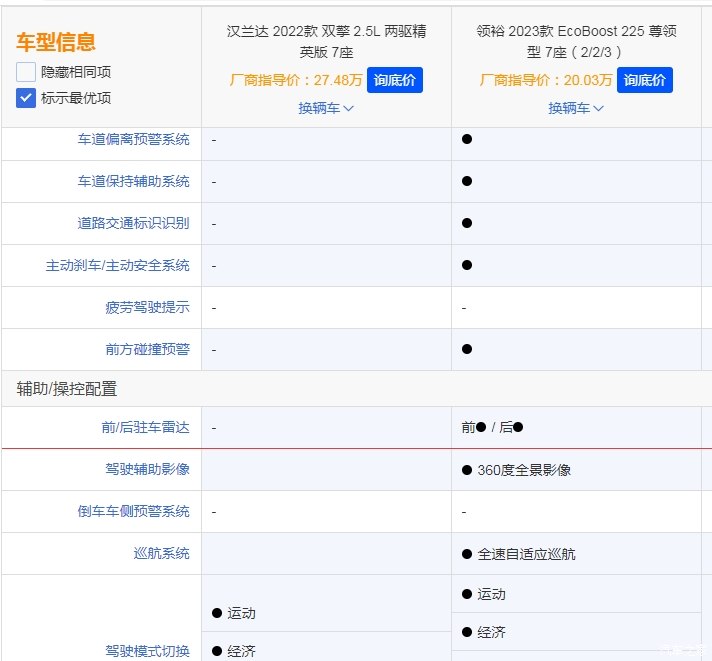Click 疲劳驾驶提示 row label
The height and width of the screenshot is (661, 712).
[x=147, y=307]
